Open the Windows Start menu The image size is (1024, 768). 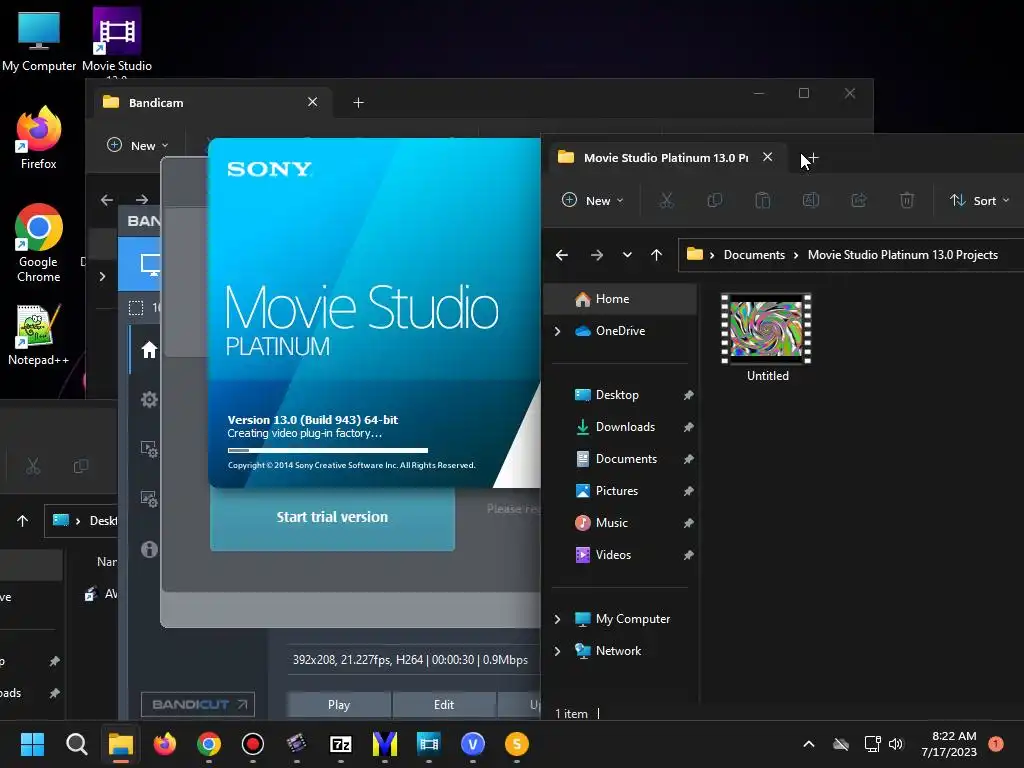pyautogui.click(x=32, y=744)
